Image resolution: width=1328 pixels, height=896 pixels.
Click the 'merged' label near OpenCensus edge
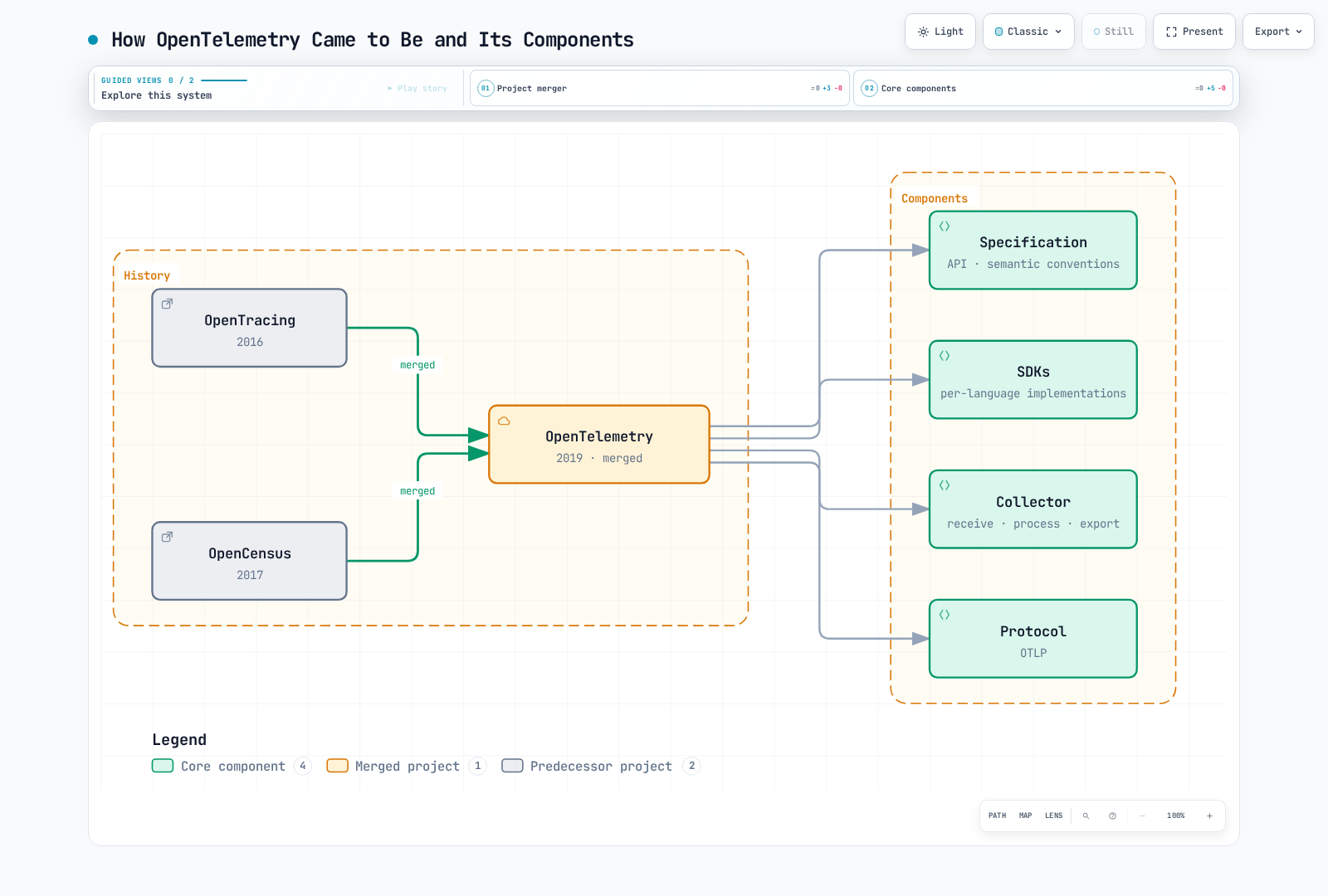(x=417, y=491)
